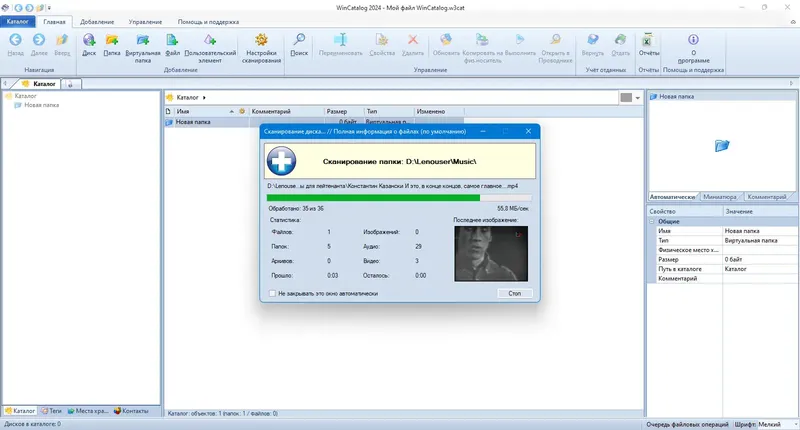
Task: Click the Вверх folder-up icon
Action: (62, 40)
